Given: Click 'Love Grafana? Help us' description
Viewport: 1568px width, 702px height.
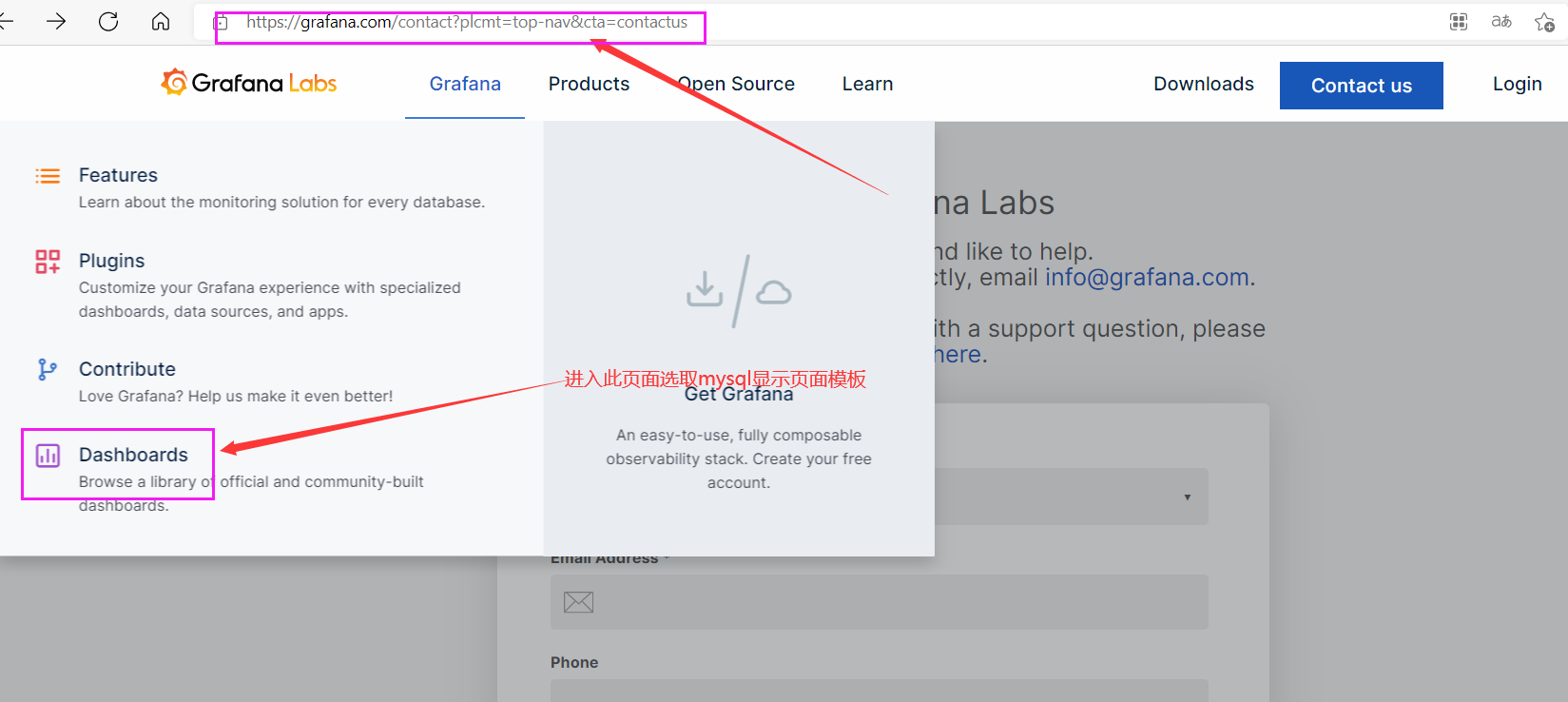Looking at the screenshot, I should (x=236, y=397).
